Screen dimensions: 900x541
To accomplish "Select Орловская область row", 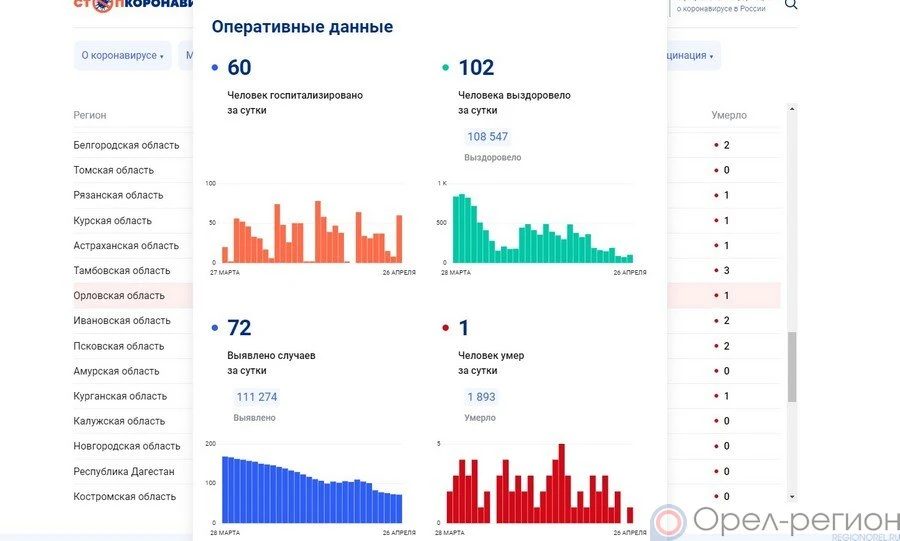I will coord(119,296).
